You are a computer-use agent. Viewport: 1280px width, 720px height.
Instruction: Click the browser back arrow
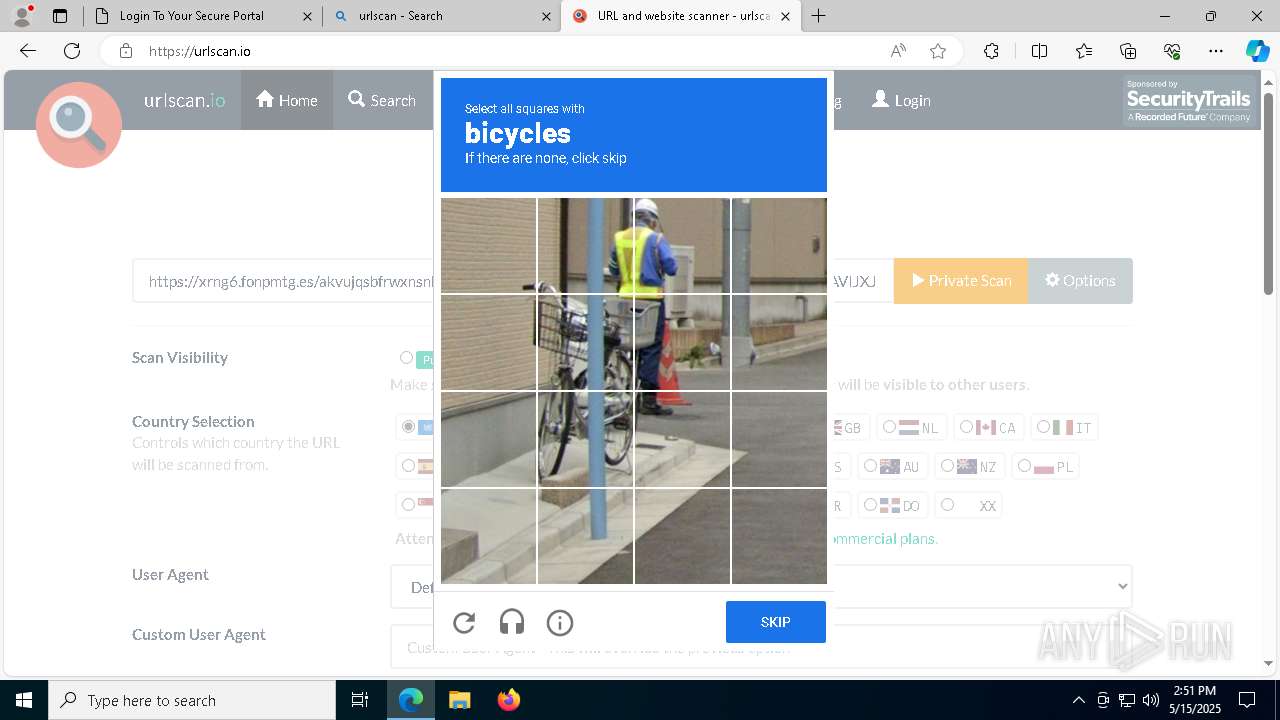click(28, 51)
